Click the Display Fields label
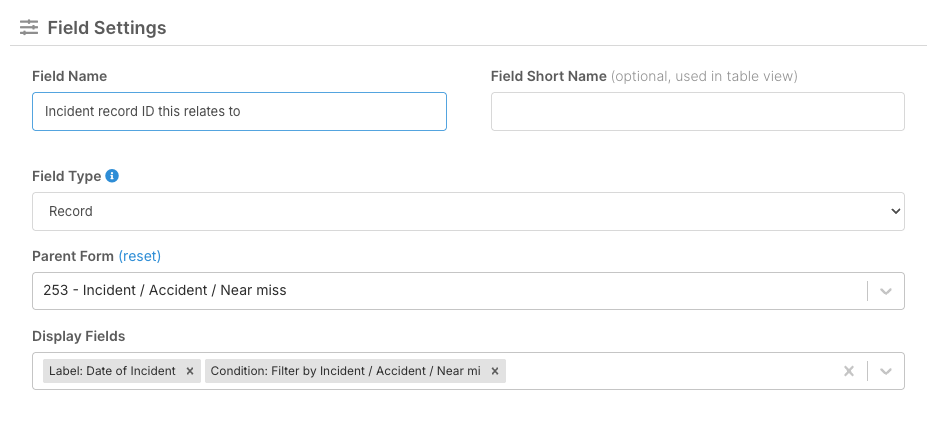The width and height of the screenshot is (936, 427). [x=79, y=336]
